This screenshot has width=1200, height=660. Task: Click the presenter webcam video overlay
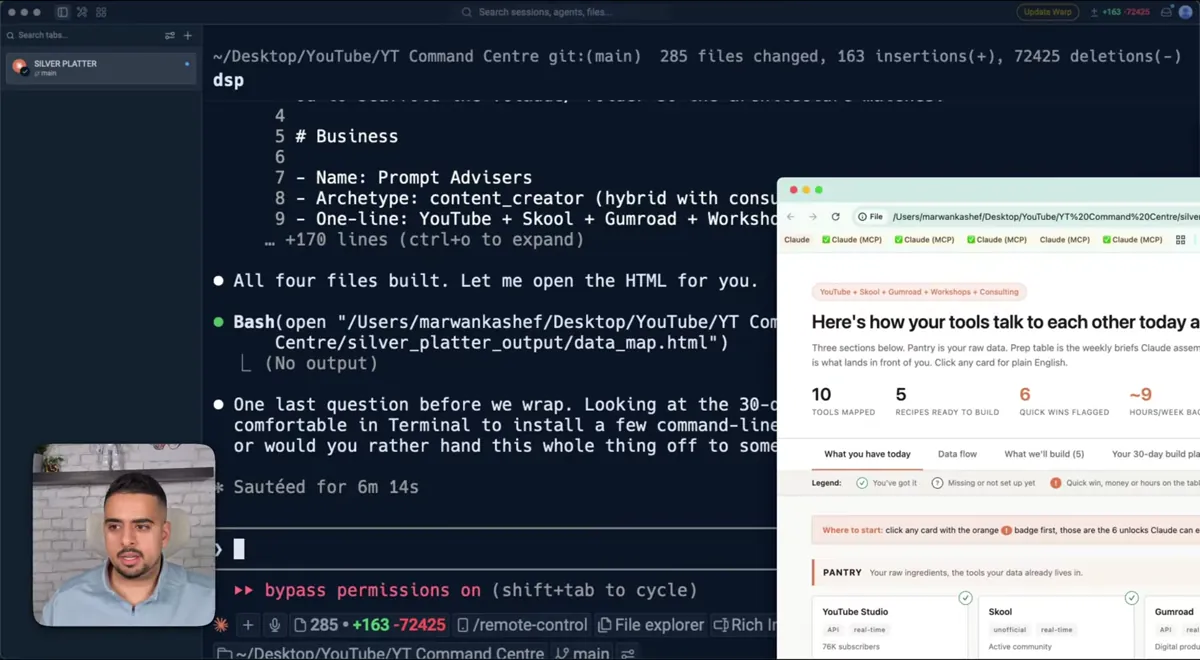coord(124,535)
